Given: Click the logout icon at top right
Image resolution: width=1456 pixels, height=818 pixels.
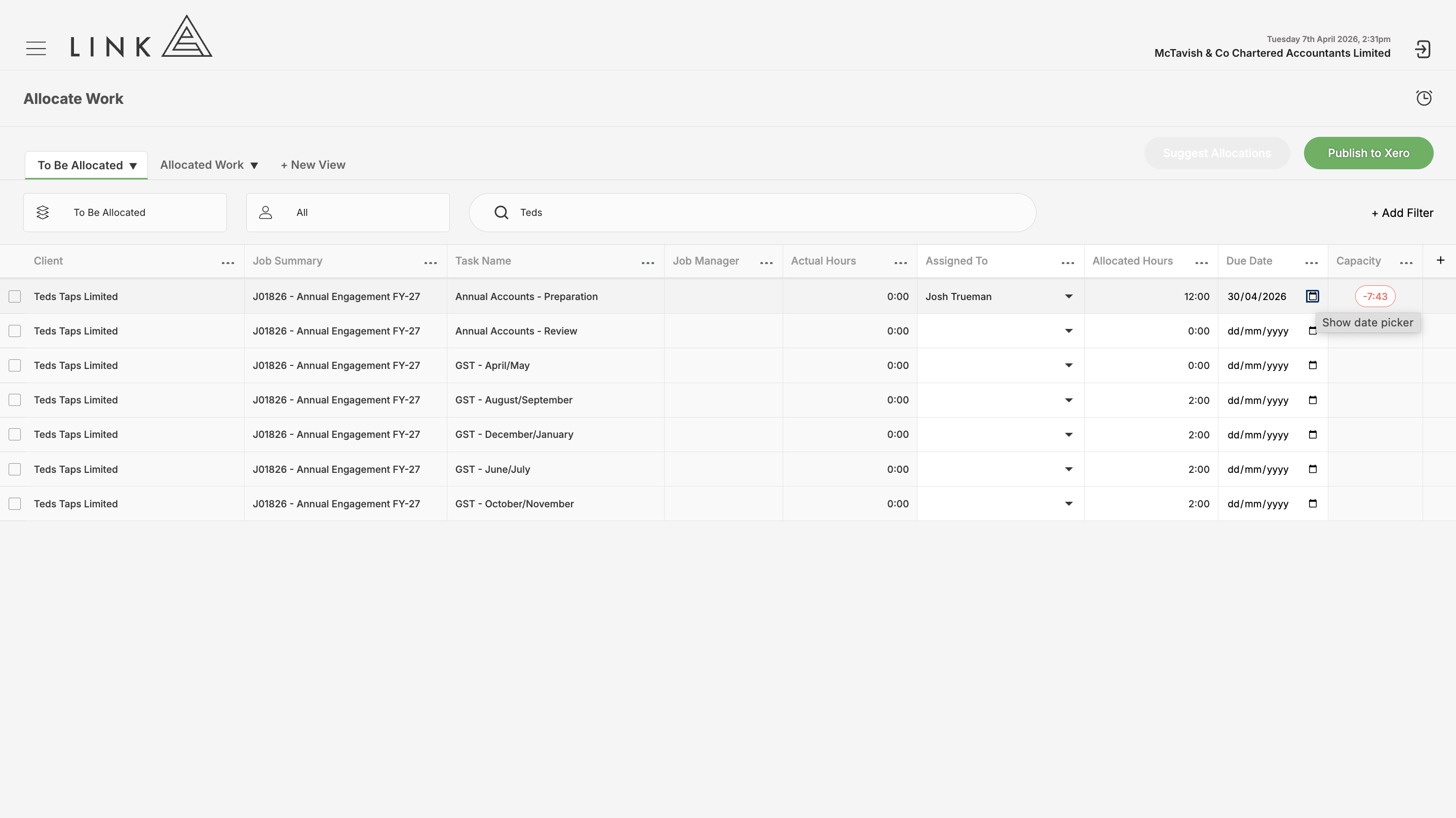Looking at the screenshot, I should 1423,50.
